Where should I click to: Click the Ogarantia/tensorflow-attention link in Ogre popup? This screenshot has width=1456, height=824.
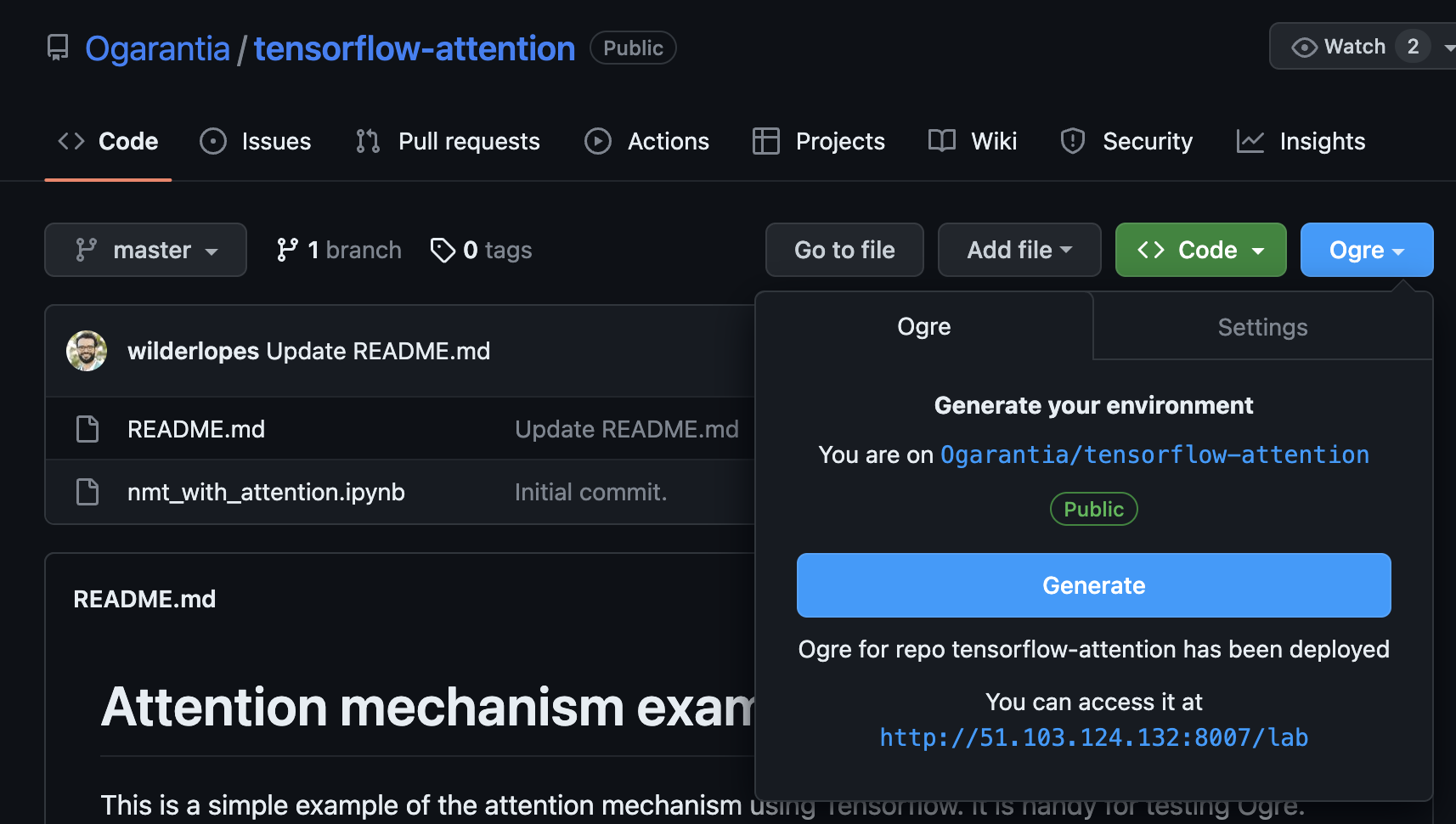click(x=1154, y=454)
